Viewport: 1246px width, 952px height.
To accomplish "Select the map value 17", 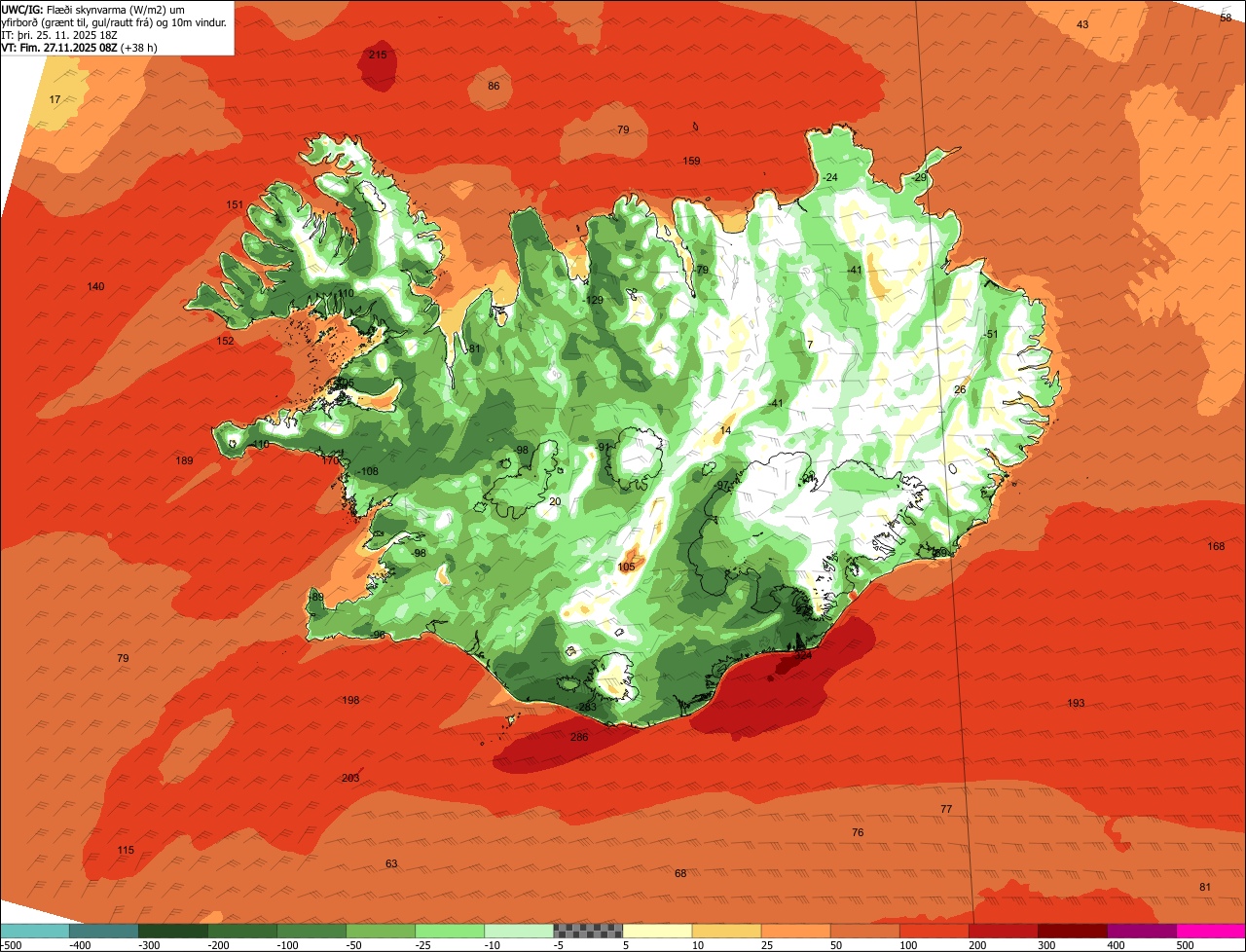I will (x=55, y=99).
